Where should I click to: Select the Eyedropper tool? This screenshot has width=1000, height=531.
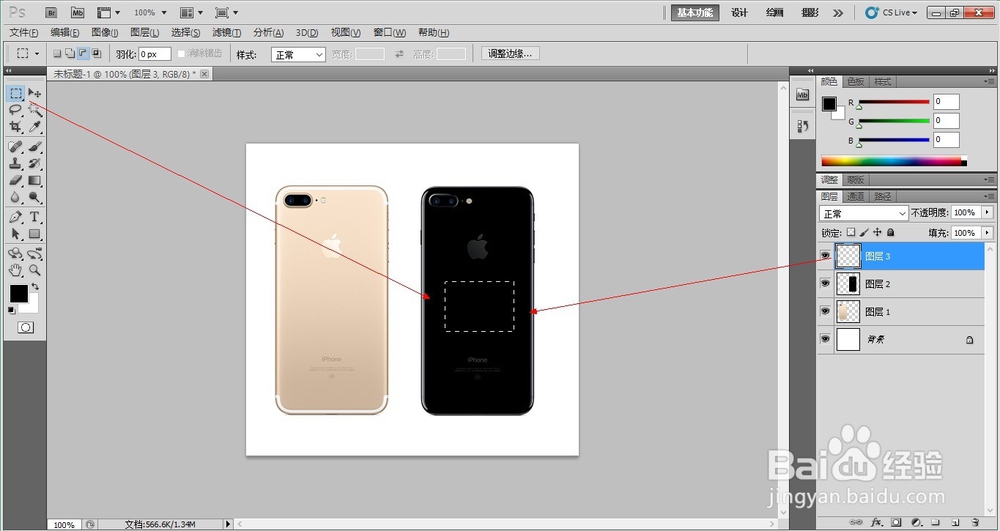[34, 126]
